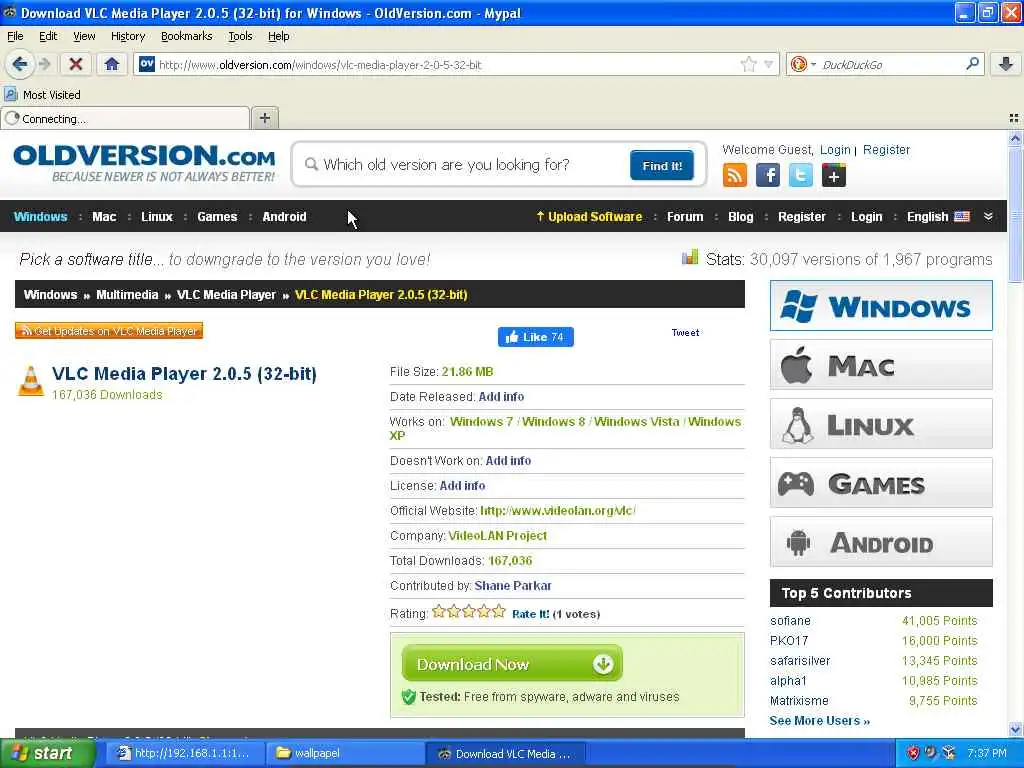Click the VLC Media Player breadcrumb
The width and height of the screenshot is (1024, 768).
click(226, 295)
